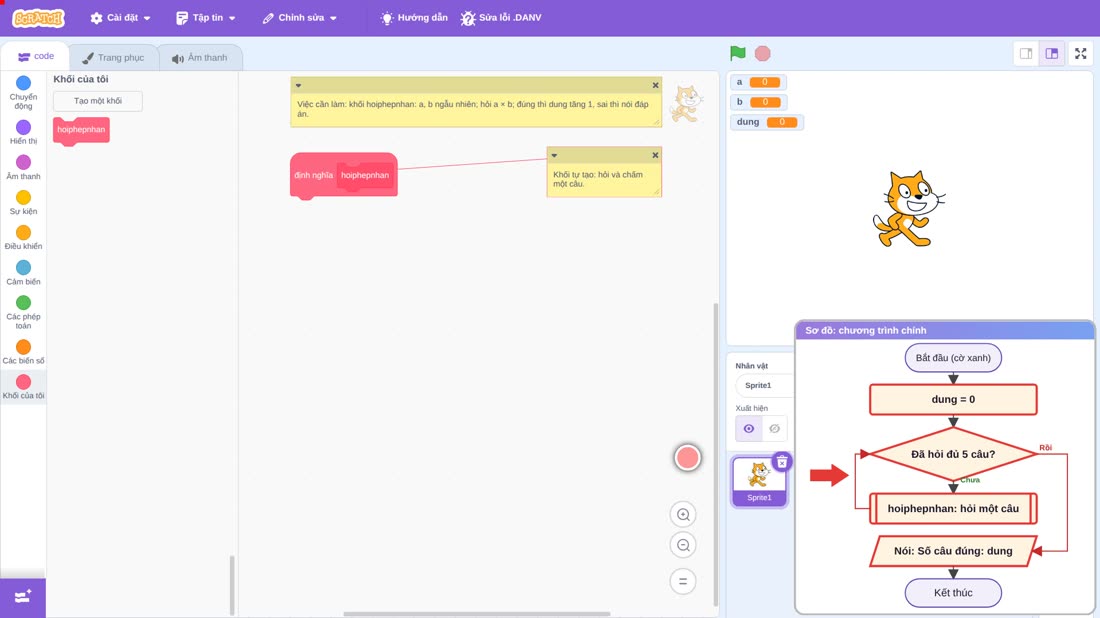Click the Tạo một khối button
Screen dimensions: 1100x618
pos(98,101)
